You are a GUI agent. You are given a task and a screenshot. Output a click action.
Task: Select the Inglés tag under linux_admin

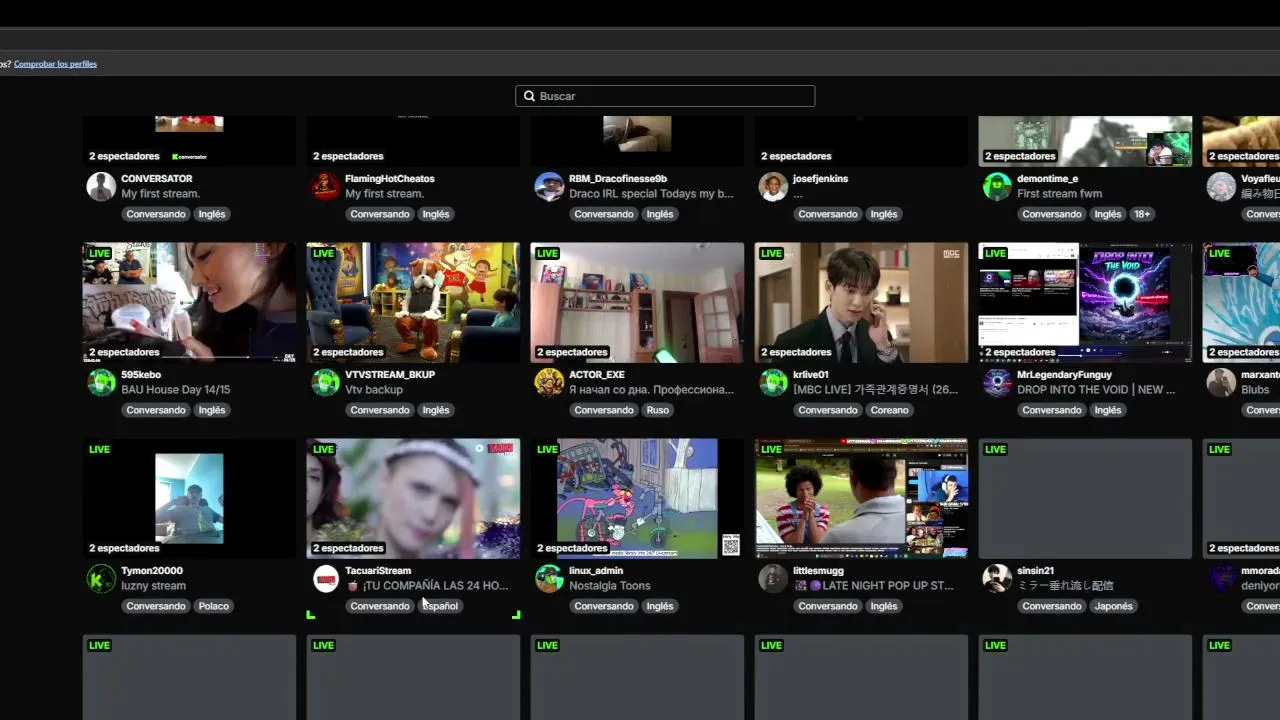click(x=660, y=606)
